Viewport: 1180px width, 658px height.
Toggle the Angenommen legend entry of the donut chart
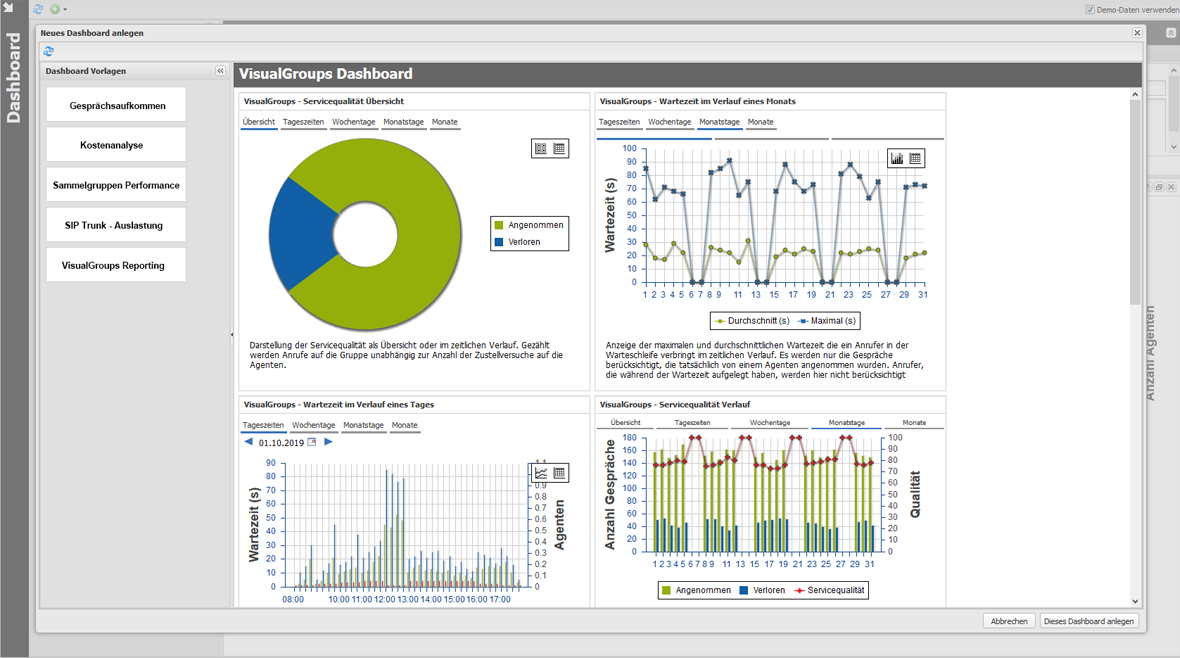tap(529, 225)
